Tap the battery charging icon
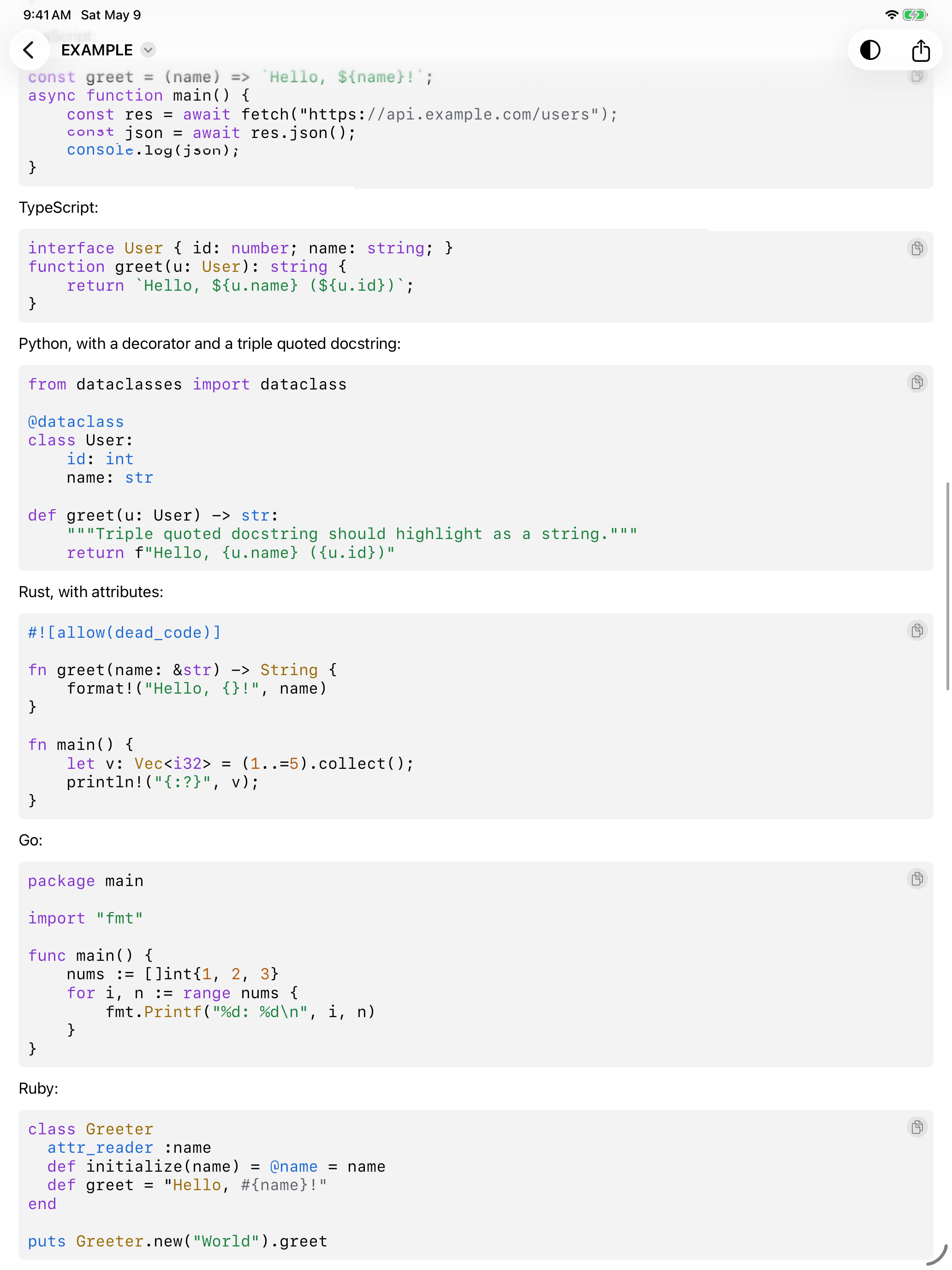 (915, 15)
